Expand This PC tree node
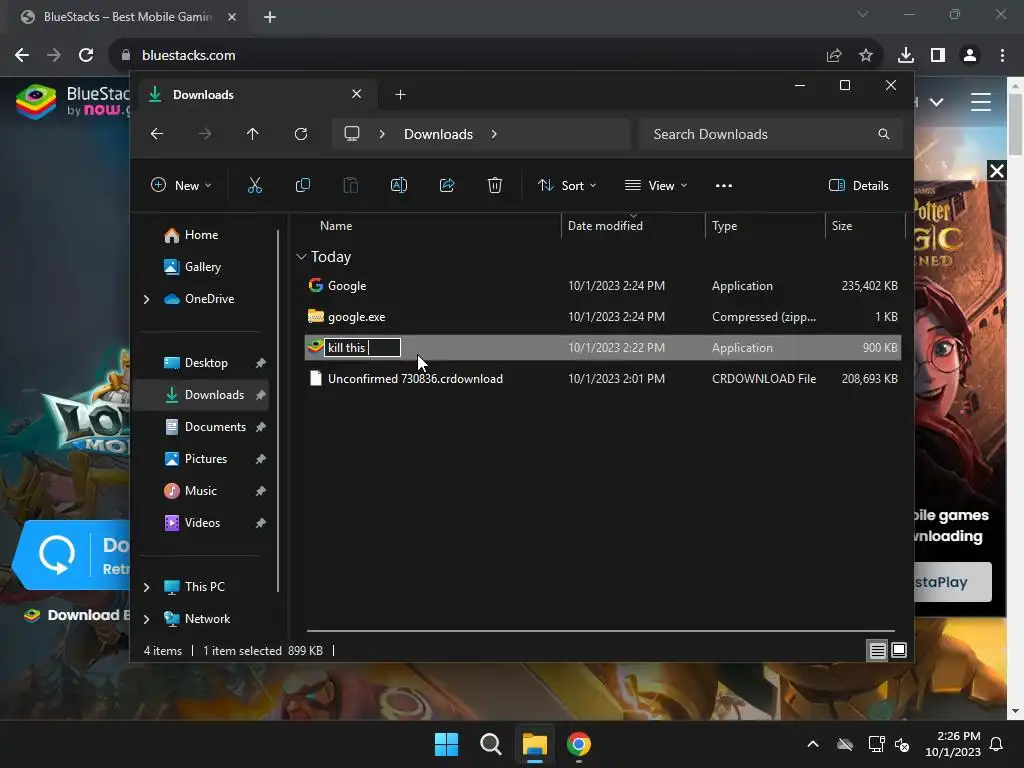 point(146,587)
